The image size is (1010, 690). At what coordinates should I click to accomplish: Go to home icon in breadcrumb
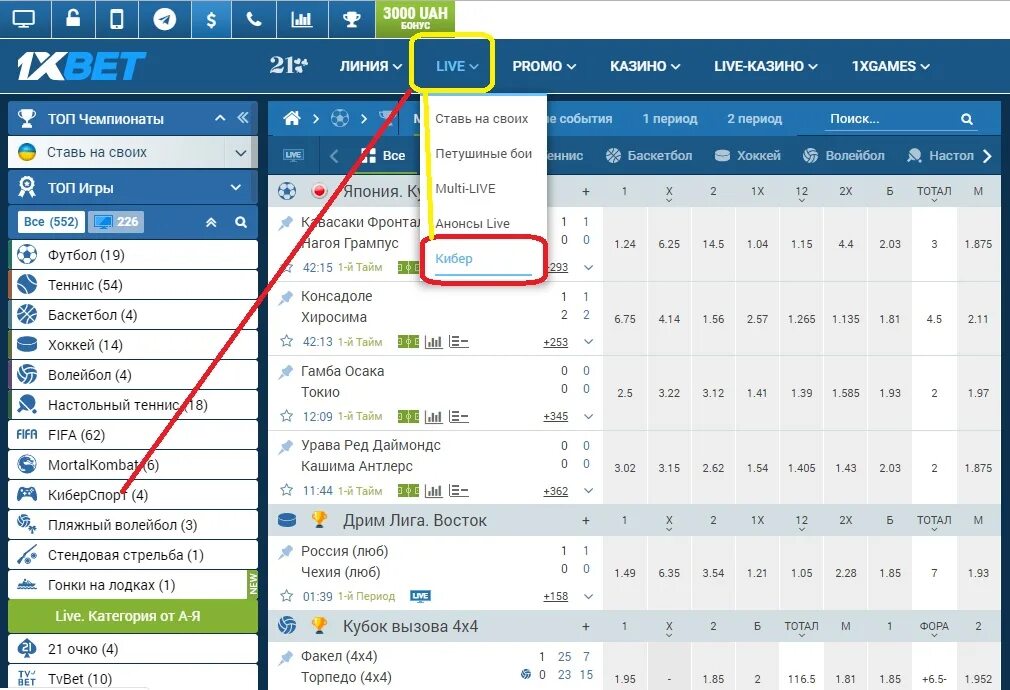292,118
